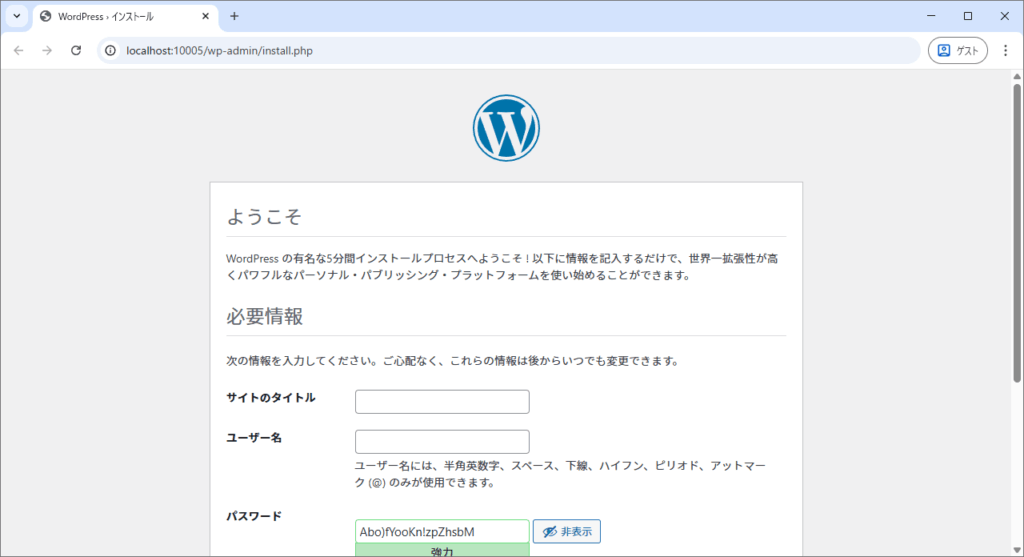Click the サイトのタイトル text field
This screenshot has height=557, width=1024.
(442, 402)
